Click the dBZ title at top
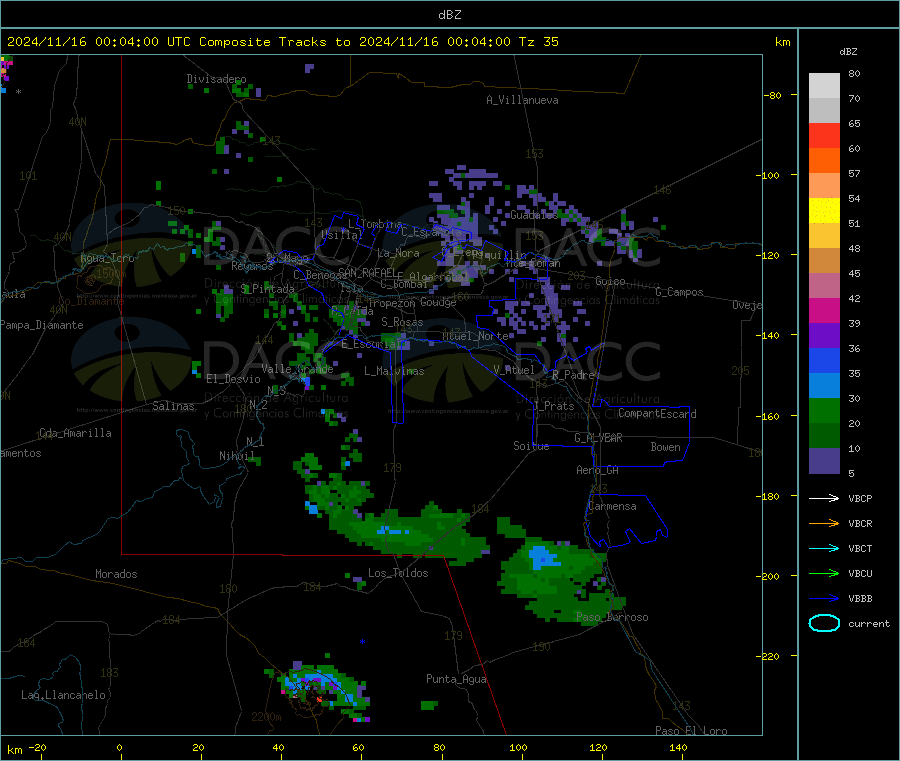This screenshot has height=761, width=900. click(x=449, y=15)
